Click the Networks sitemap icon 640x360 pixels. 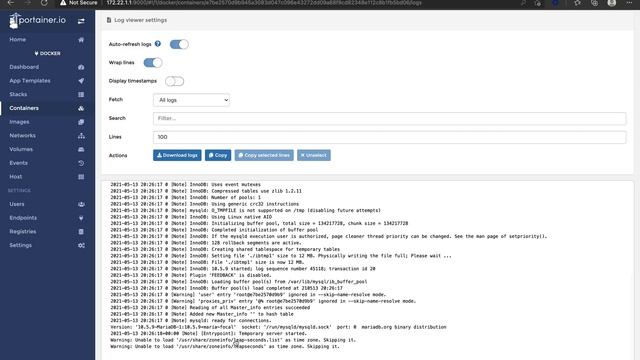(x=81, y=136)
